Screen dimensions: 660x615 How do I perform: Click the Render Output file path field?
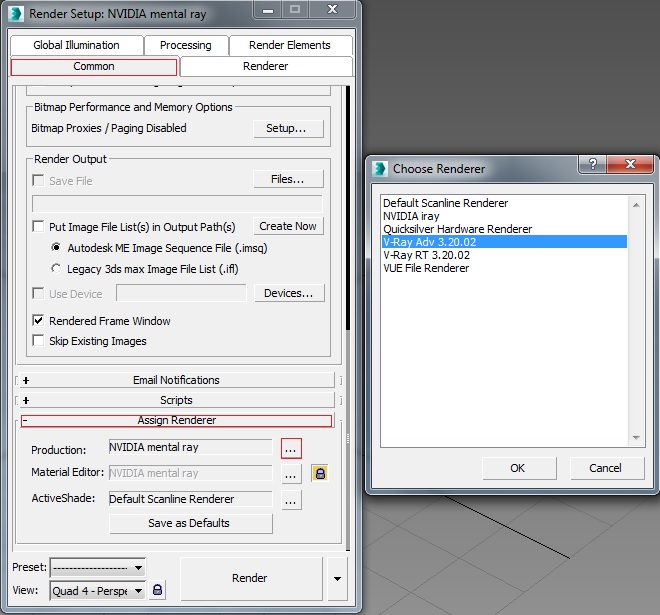[x=177, y=204]
